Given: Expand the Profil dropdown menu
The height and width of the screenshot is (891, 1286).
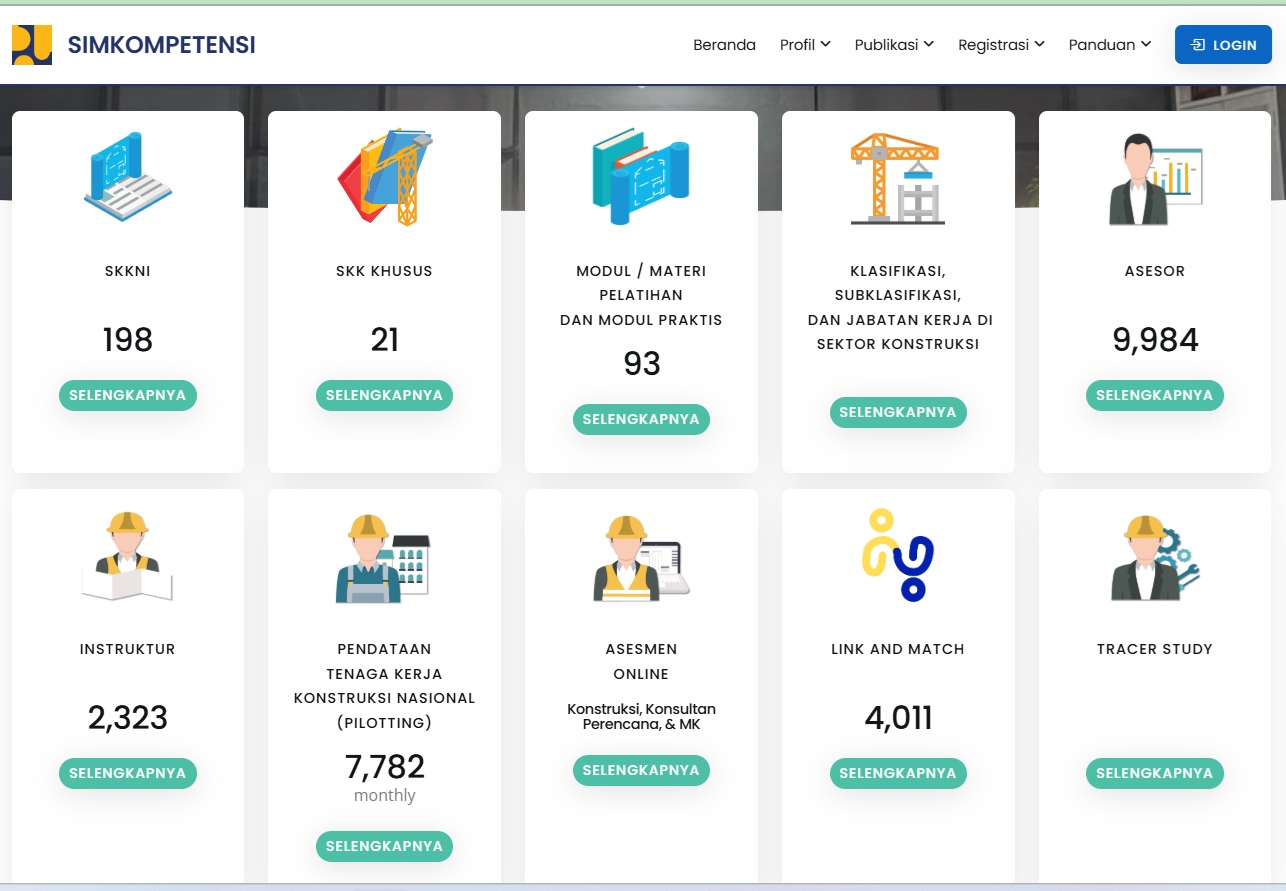Looking at the screenshot, I should click(805, 45).
